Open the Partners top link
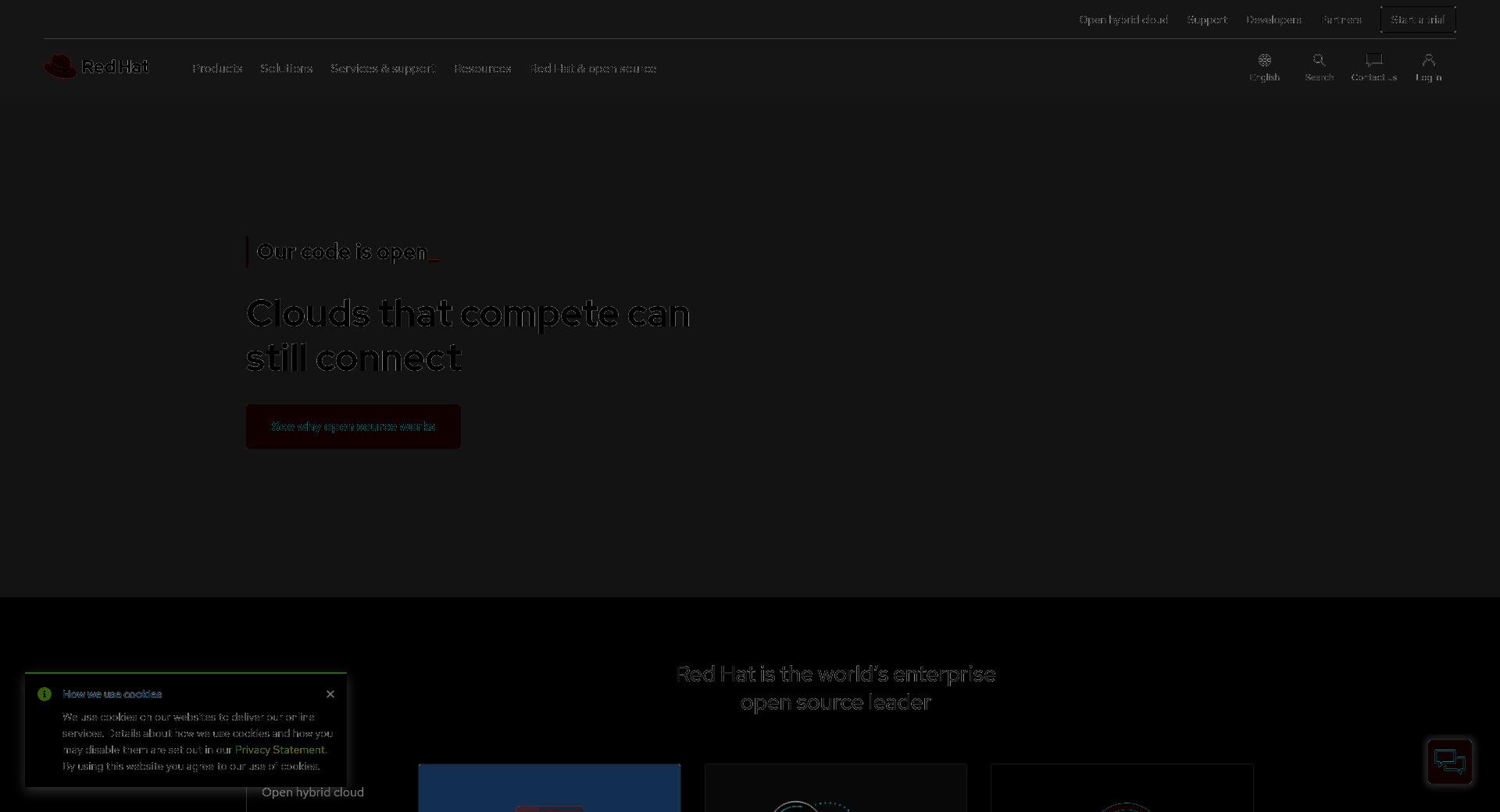 1341,20
